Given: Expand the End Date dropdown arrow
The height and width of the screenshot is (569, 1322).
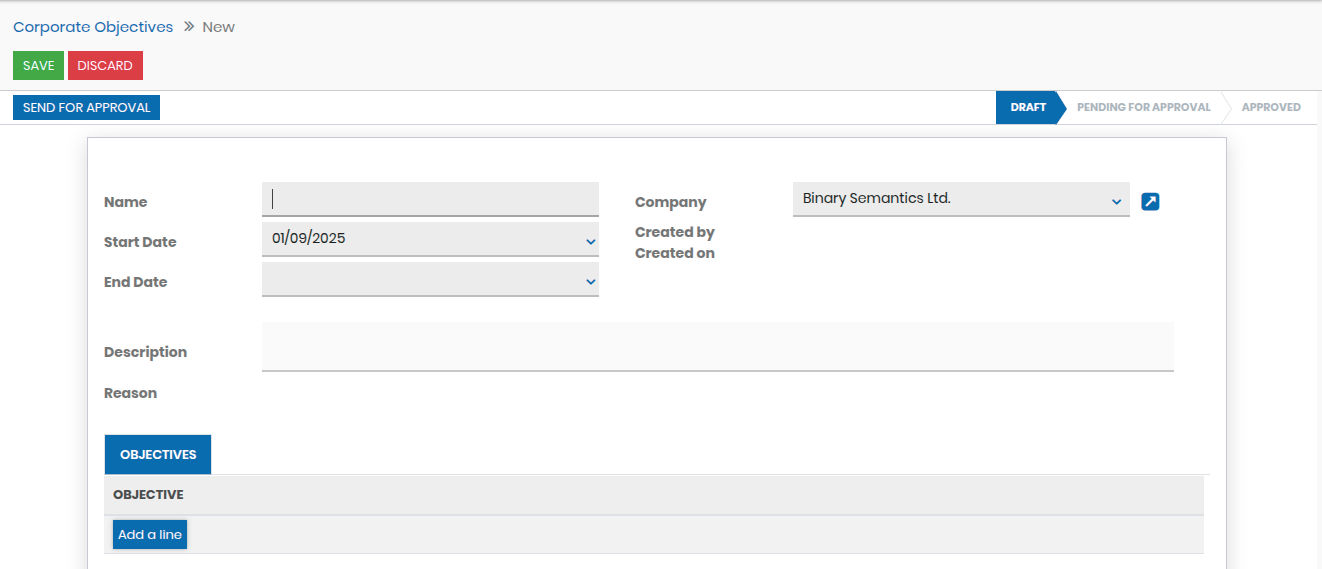Looking at the screenshot, I should (590, 282).
